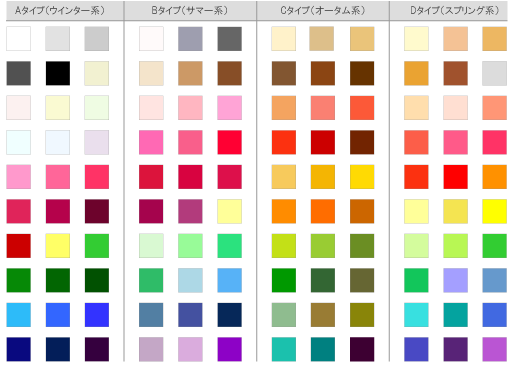511x372 pixels.
Task: Select the yellow-lime swatch in C type's seventh row
Action: [x=284, y=246]
